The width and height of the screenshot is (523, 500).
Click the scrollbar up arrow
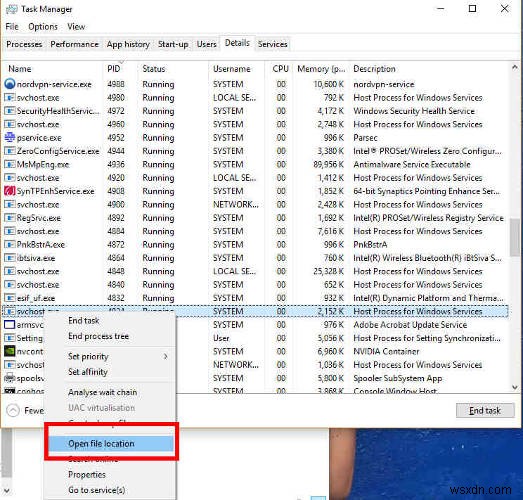[515, 67]
